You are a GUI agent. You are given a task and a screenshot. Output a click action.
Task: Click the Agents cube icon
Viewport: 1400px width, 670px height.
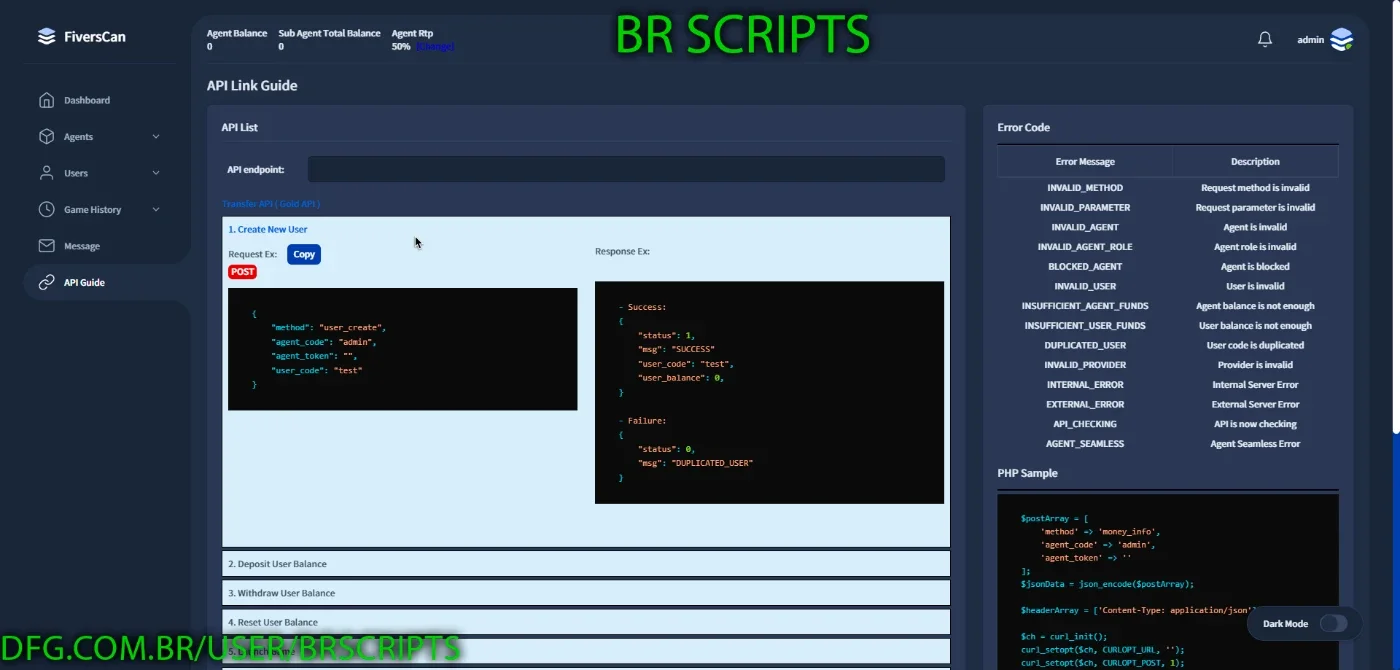coord(46,136)
